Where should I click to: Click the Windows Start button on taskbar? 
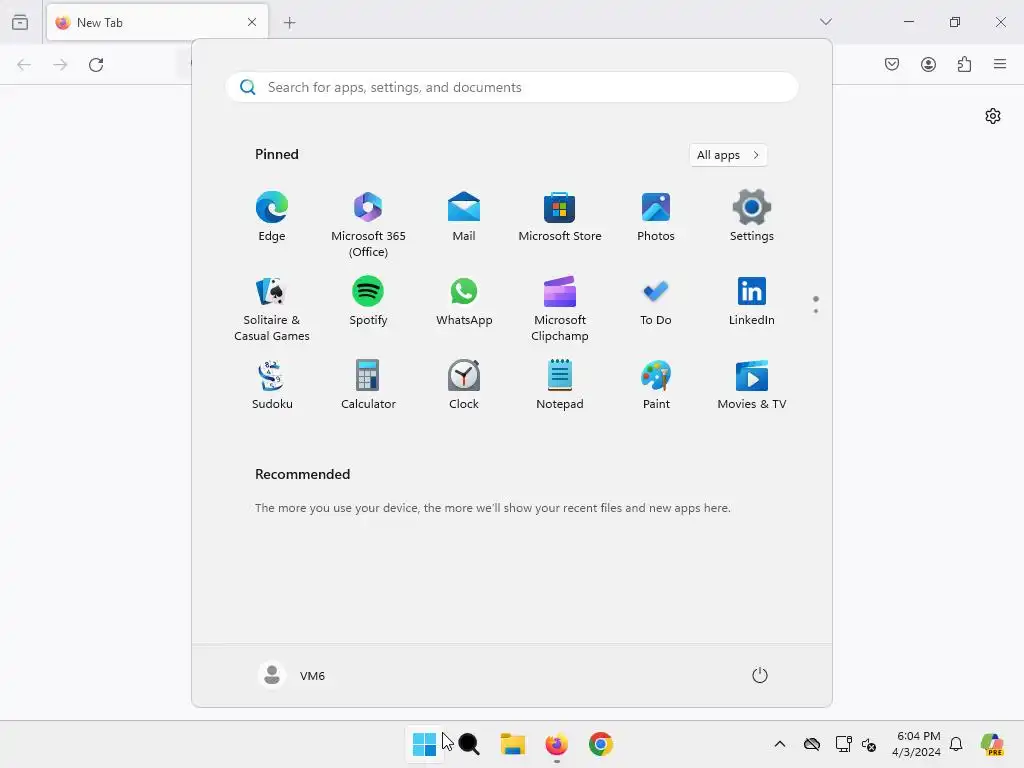[x=424, y=744]
